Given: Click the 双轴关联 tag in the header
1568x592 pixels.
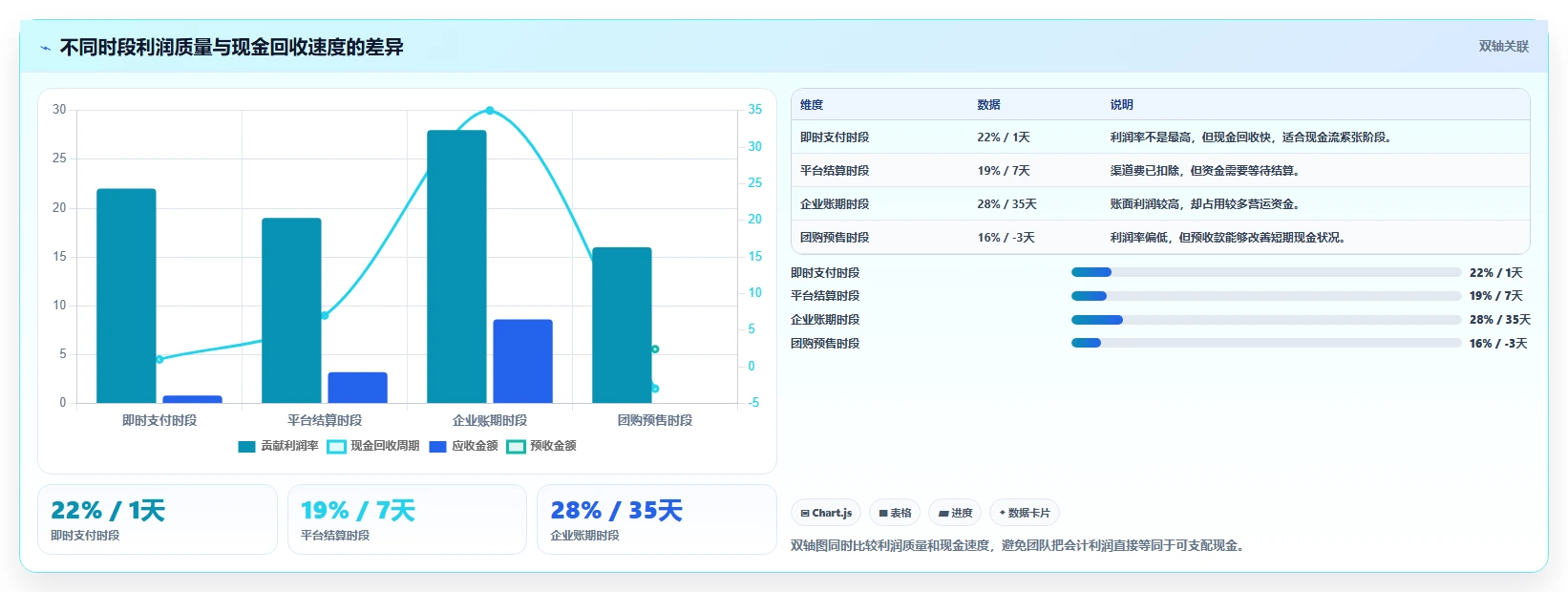Looking at the screenshot, I should [x=1503, y=46].
